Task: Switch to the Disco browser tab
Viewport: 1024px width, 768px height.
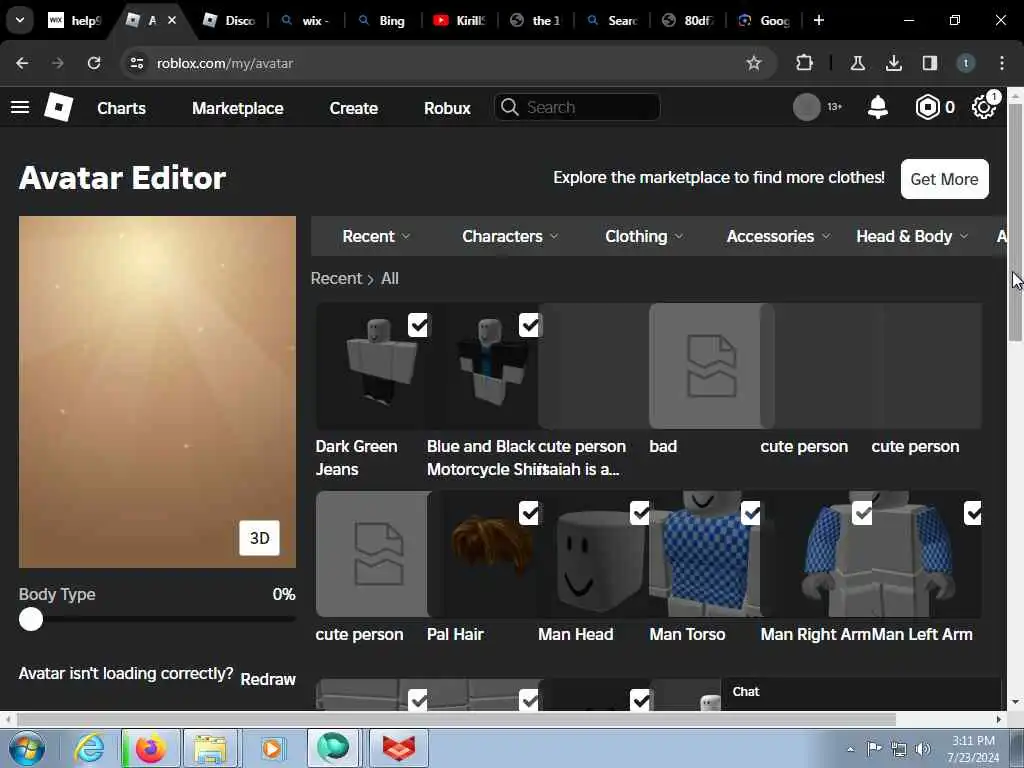Action: tap(230, 20)
